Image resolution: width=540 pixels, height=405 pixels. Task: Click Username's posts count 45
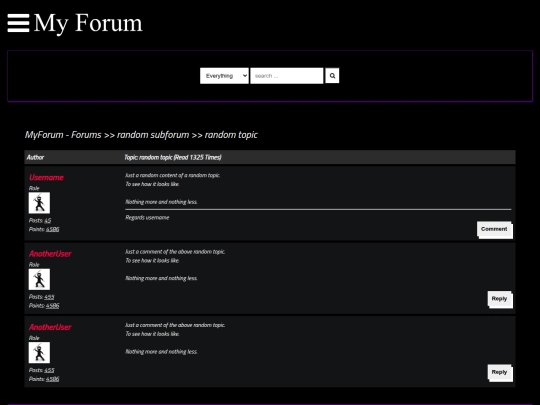(48, 220)
